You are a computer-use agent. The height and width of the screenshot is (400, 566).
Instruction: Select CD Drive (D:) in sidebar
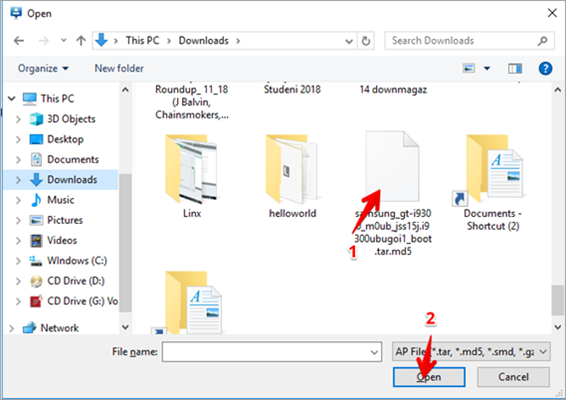[75, 281]
